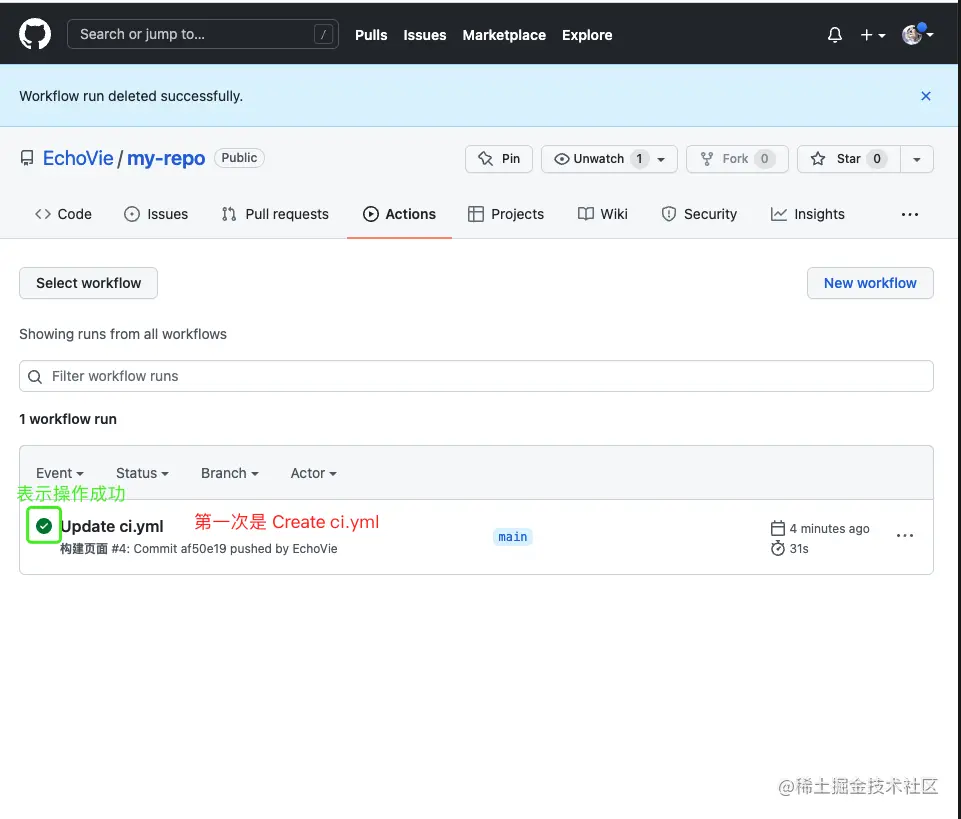Open the GitHub homepage logo
961x819 pixels.
pyautogui.click(x=35, y=34)
